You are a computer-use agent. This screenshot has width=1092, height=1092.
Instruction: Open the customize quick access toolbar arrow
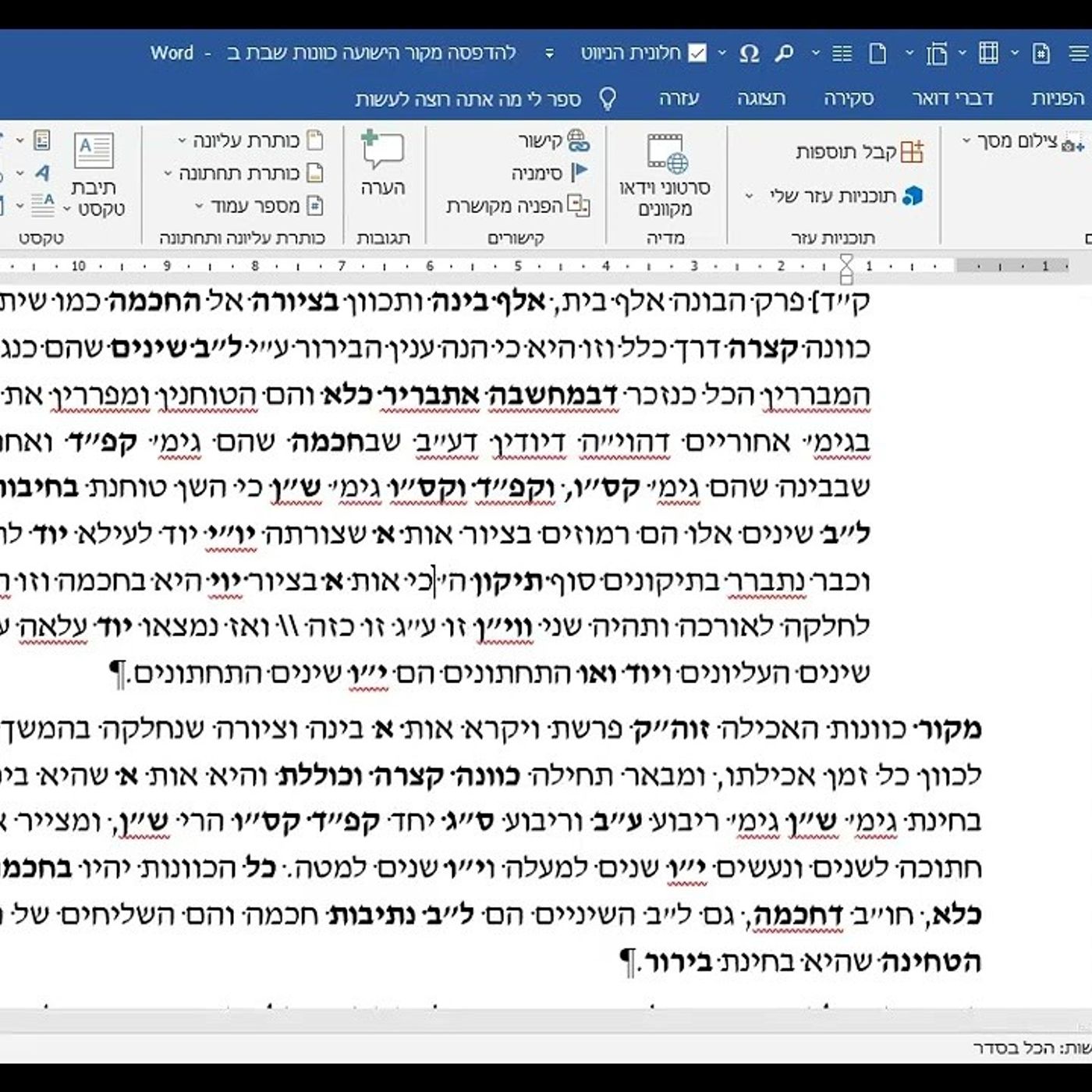pos(549,53)
